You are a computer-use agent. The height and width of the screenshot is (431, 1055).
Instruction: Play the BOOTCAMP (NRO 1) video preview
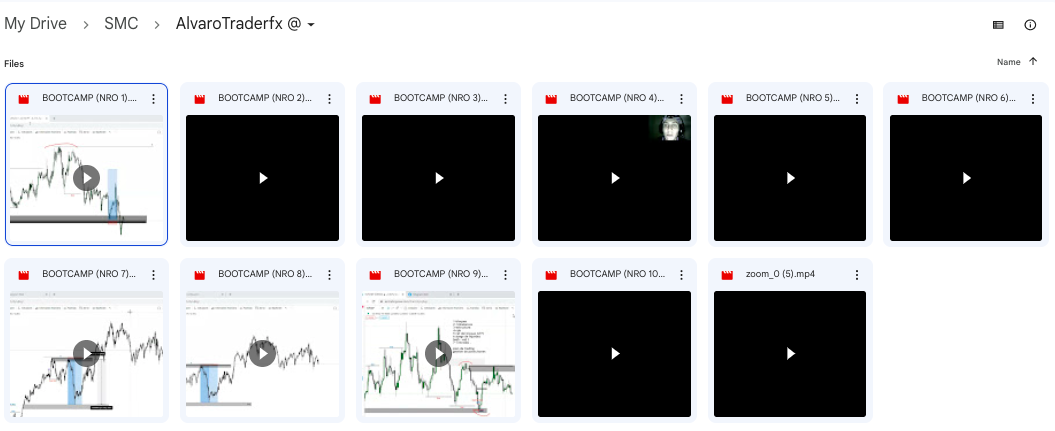pyautogui.click(x=86, y=178)
